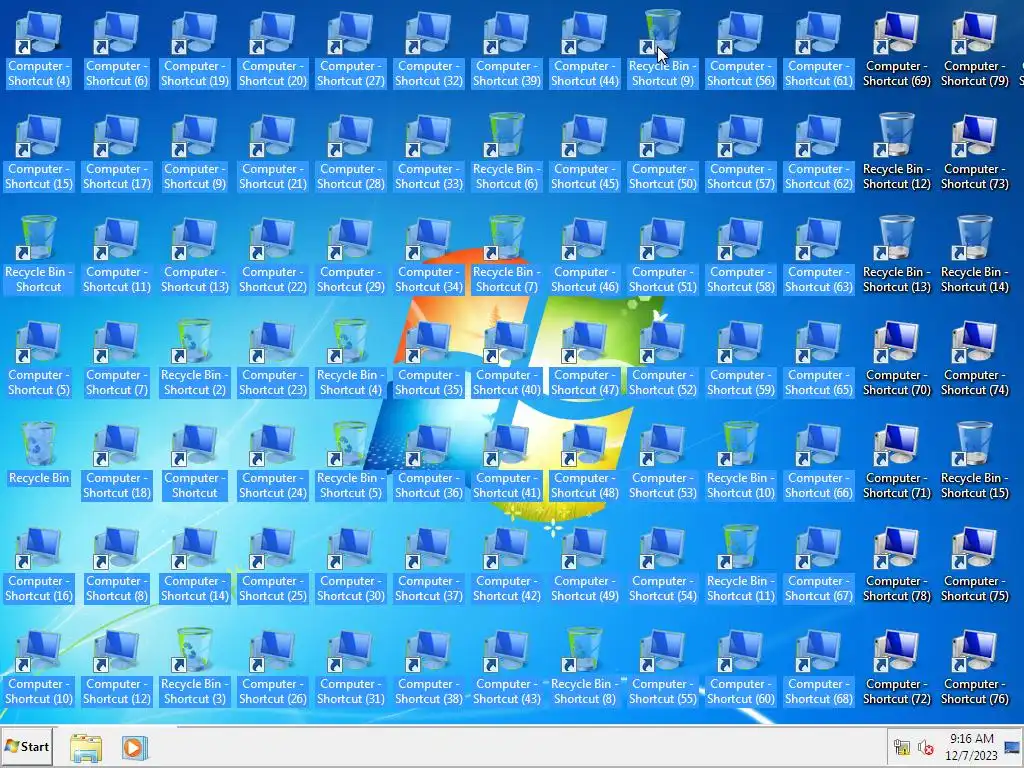This screenshot has width=1024, height=768.
Task: Select Computer - Shortcut (15) icon
Action: (39, 153)
